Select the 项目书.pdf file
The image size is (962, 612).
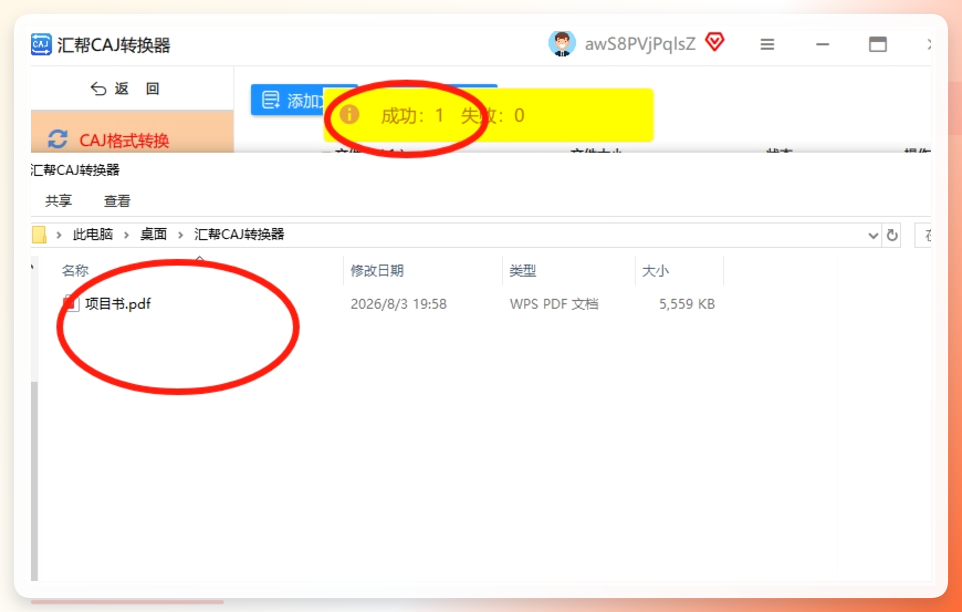click(118, 304)
